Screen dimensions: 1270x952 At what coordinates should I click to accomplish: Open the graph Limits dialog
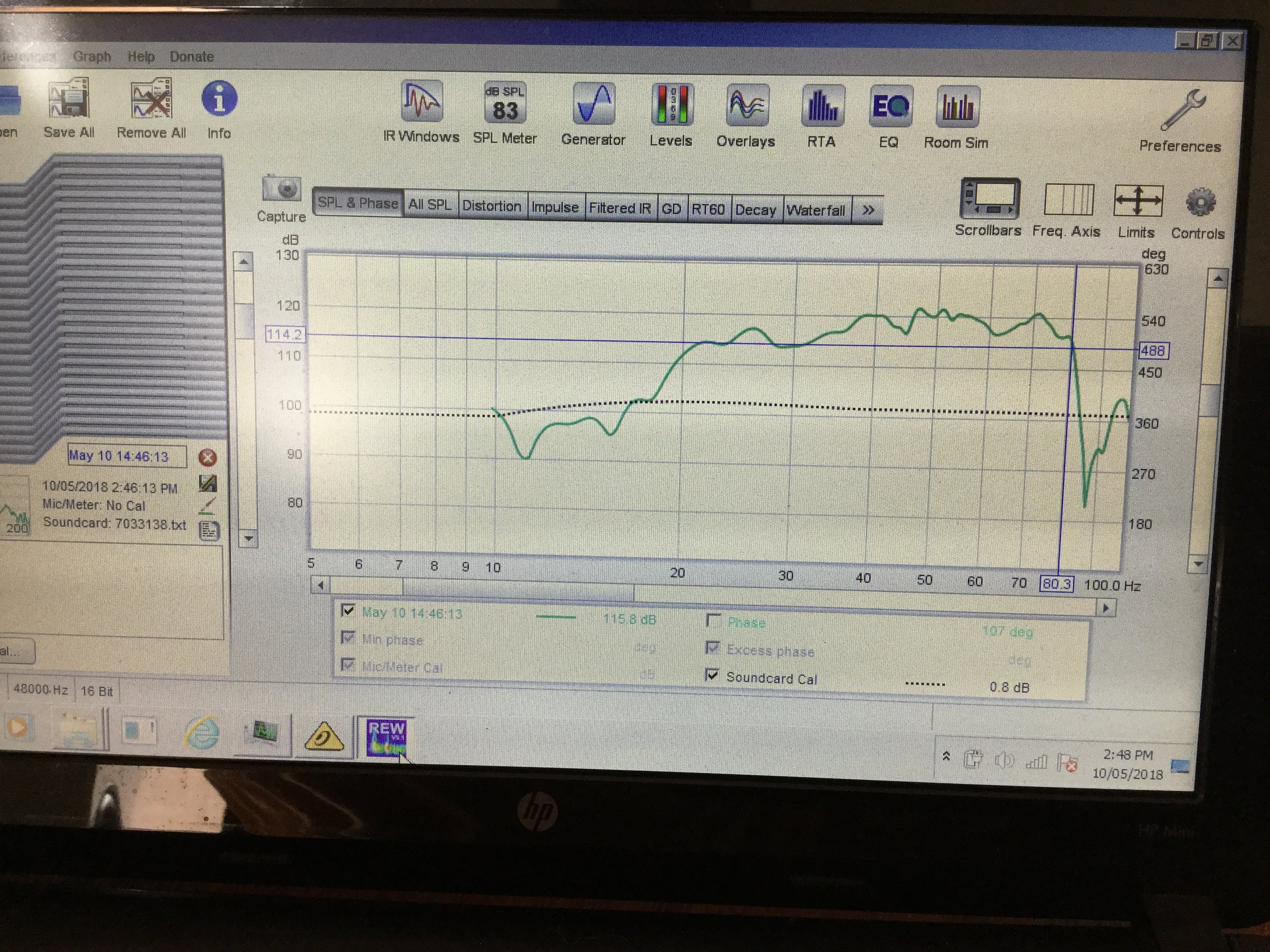(x=1138, y=201)
